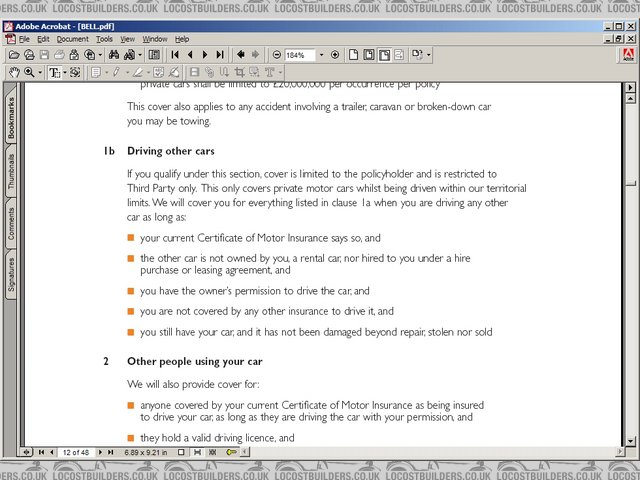The image size is (640, 480).
Task: Go to first page in toolbar
Action: click(175, 54)
